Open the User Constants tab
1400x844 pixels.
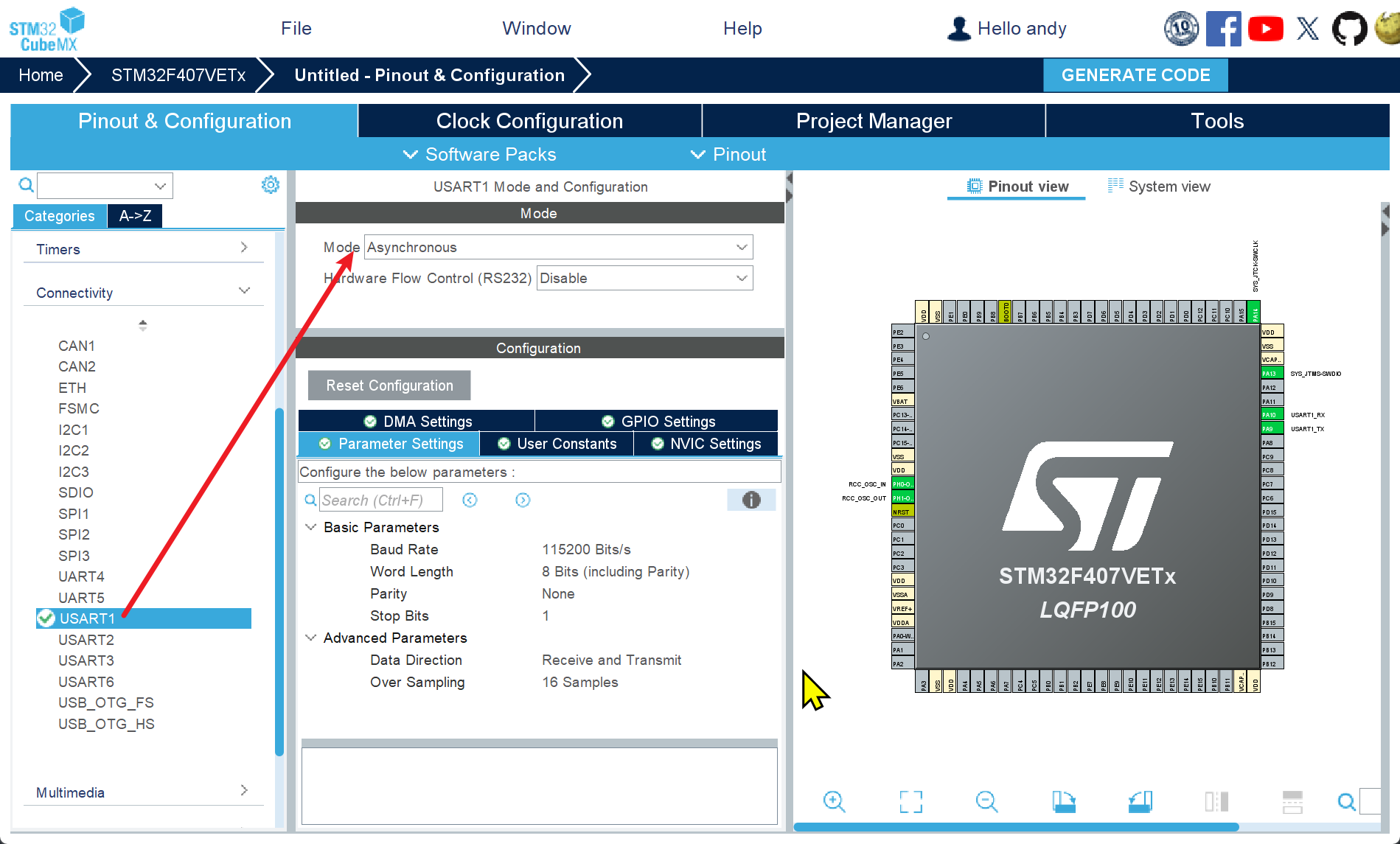[x=557, y=444]
